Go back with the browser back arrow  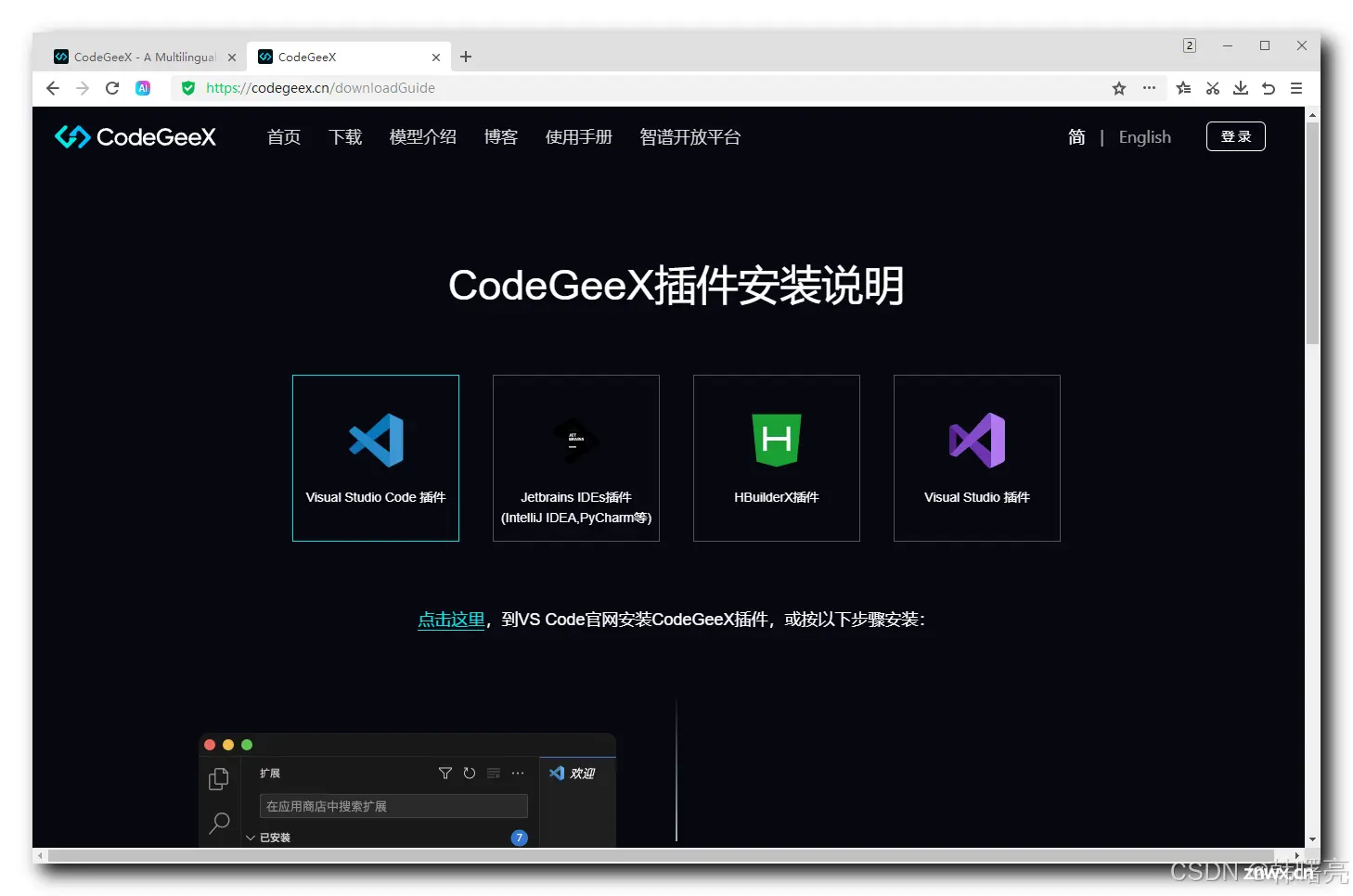tap(53, 88)
